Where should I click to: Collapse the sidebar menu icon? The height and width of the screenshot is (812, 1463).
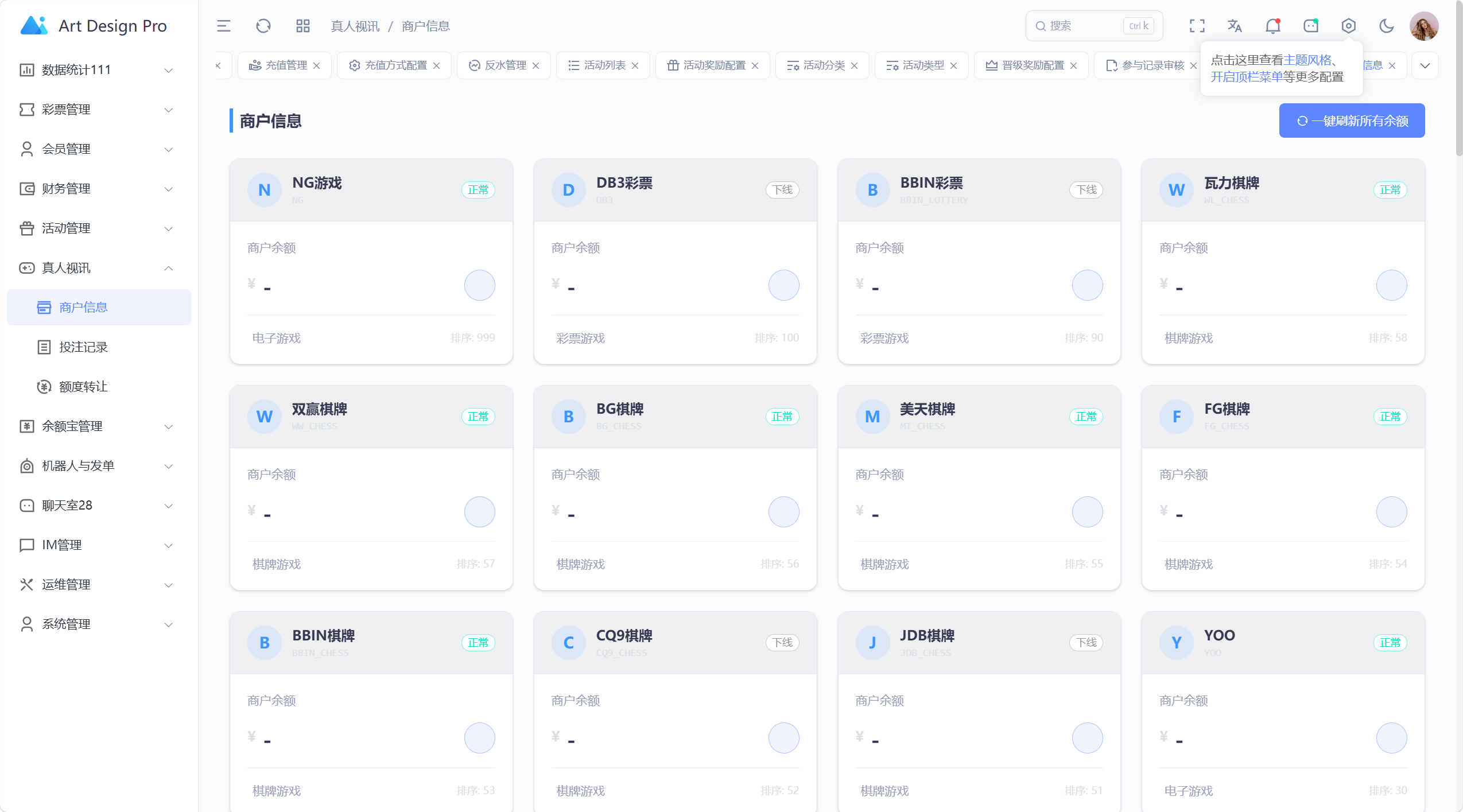coord(223,26)
